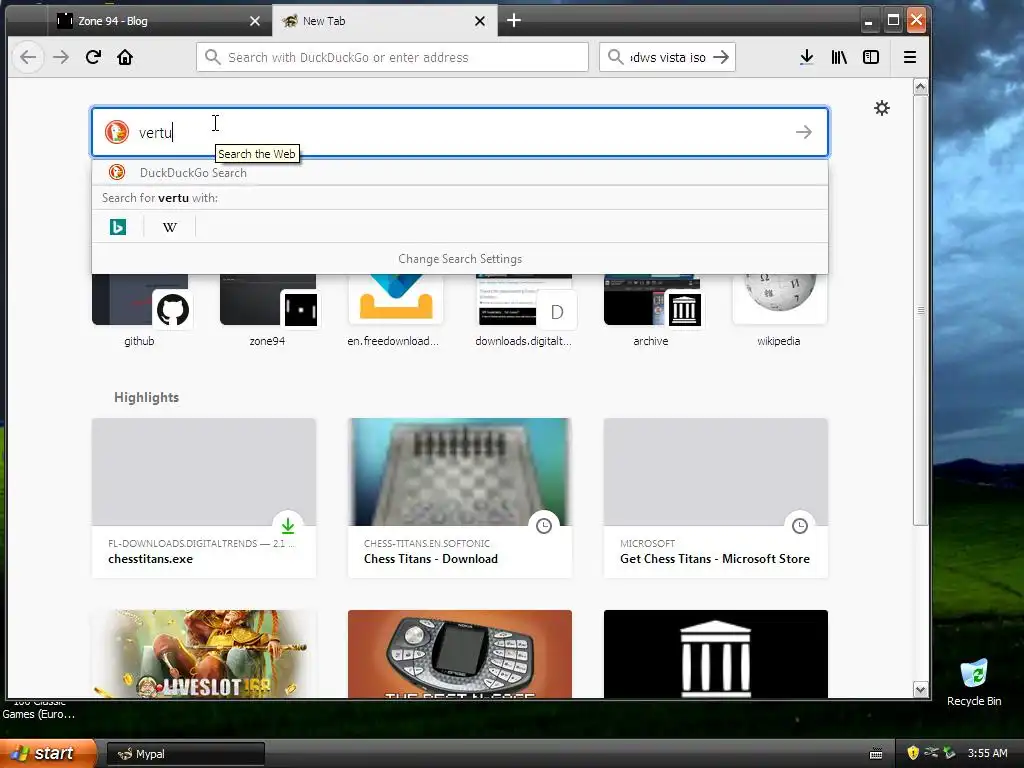Click the 3:55 AM system clock
The width and height of the screenshot is (1024, 768).
coord(987,753)
